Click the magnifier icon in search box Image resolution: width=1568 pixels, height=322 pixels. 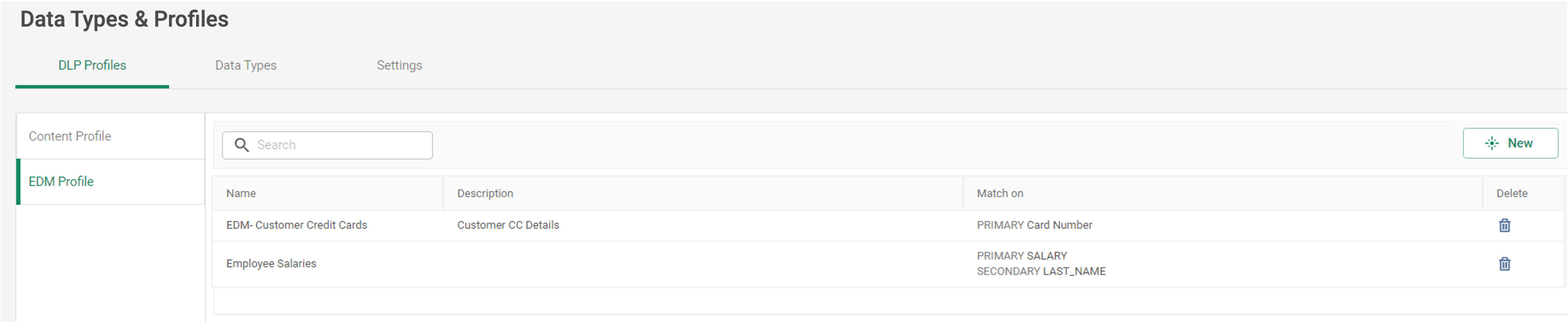click(241, 145)
